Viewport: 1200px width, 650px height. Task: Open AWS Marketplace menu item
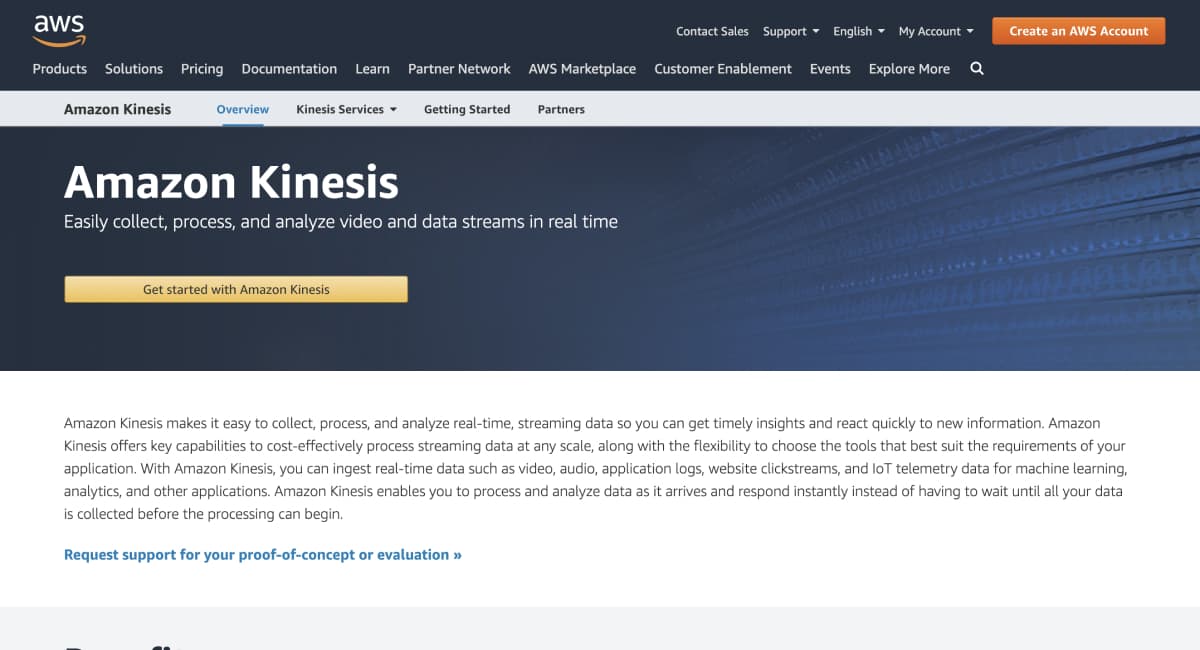[582, 68]
